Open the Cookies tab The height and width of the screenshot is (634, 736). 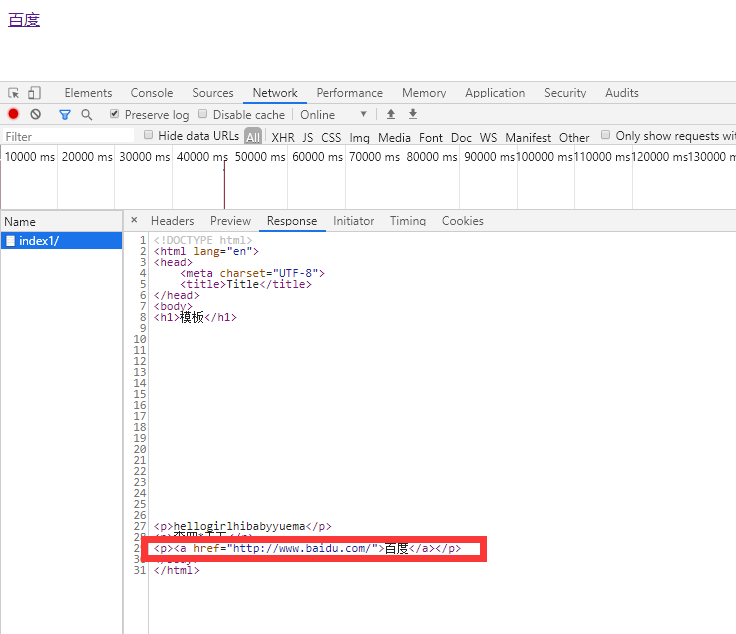click(463, 221)
